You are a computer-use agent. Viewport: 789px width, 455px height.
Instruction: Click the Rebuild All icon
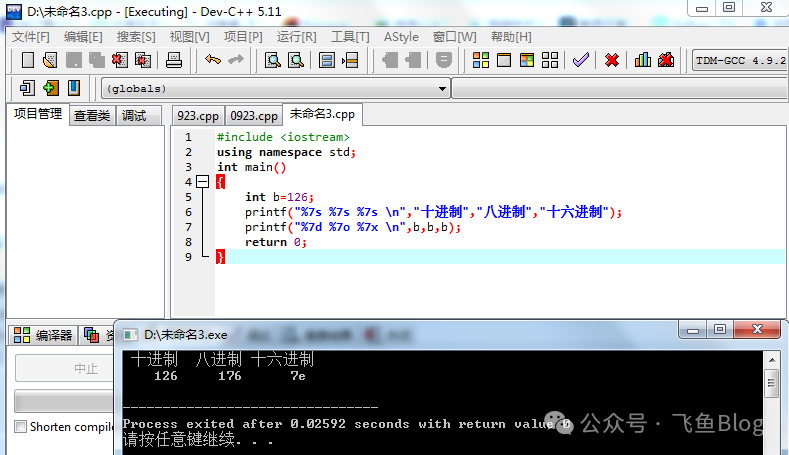pyautogui.click(x=550, y=60)
